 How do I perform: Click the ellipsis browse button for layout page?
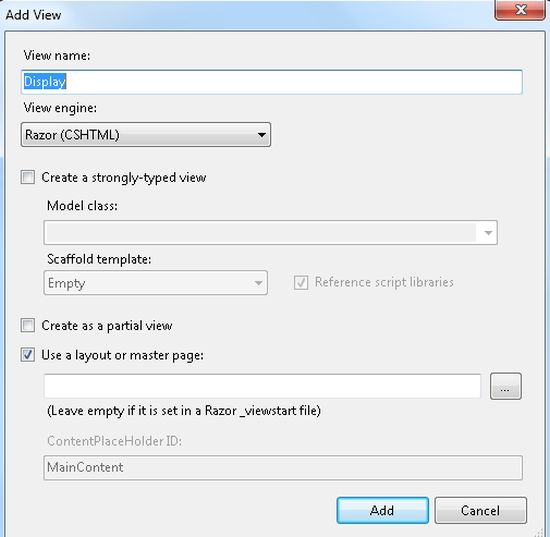505,386
